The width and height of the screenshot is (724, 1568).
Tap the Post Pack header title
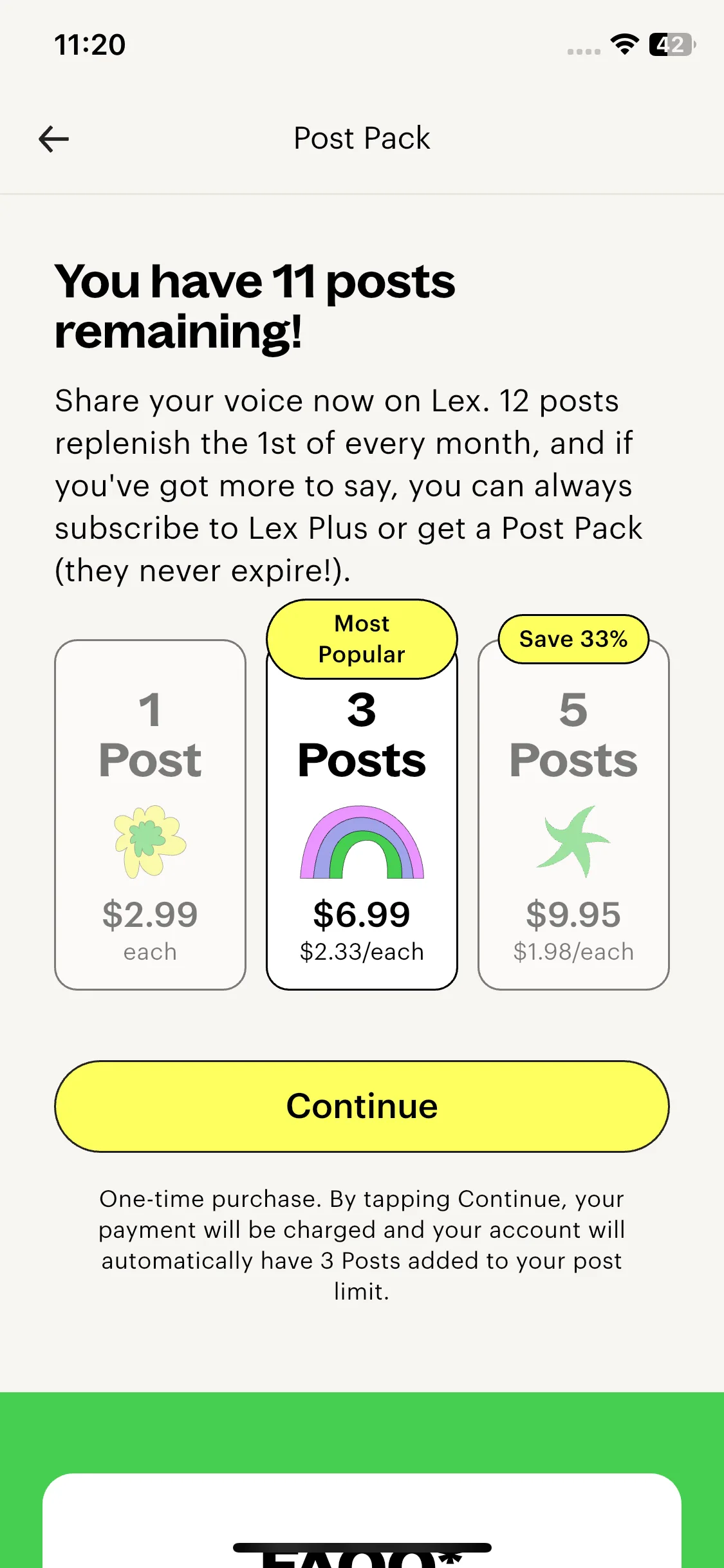pyautogui.click(x=362, y=138)
